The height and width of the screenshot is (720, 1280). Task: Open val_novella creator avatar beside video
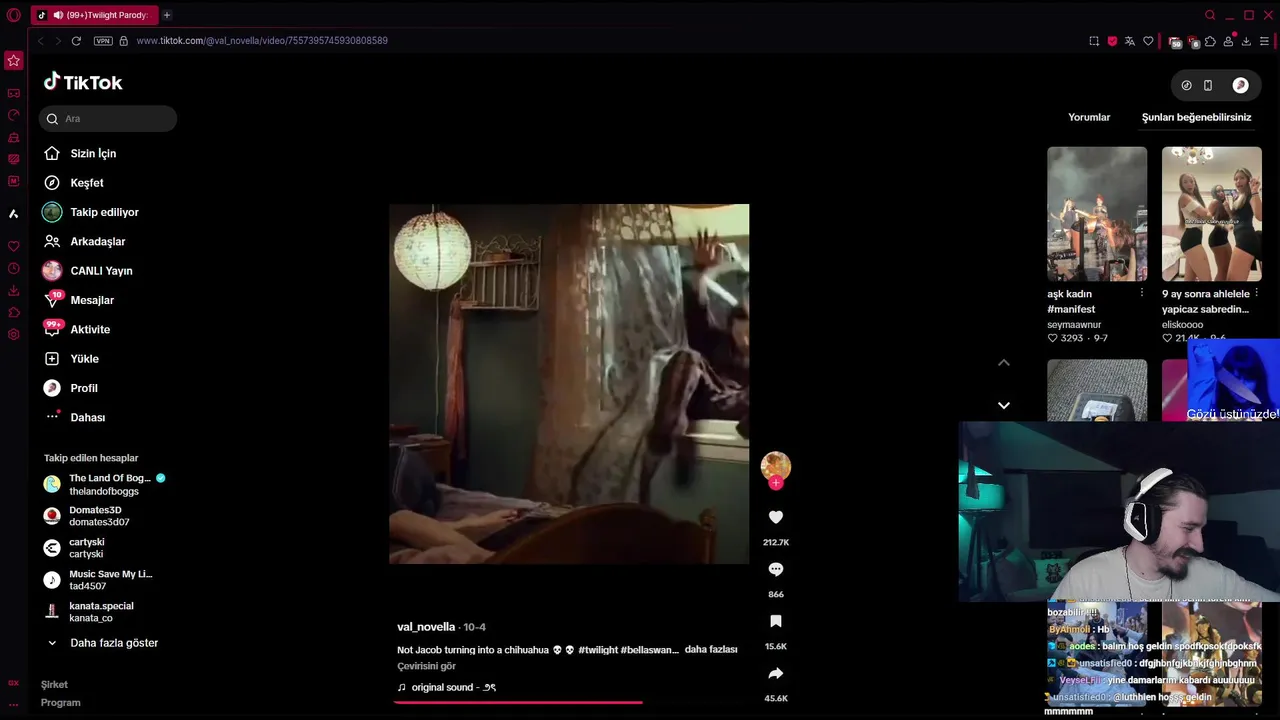pyautogui.click(x=776, y=466)
